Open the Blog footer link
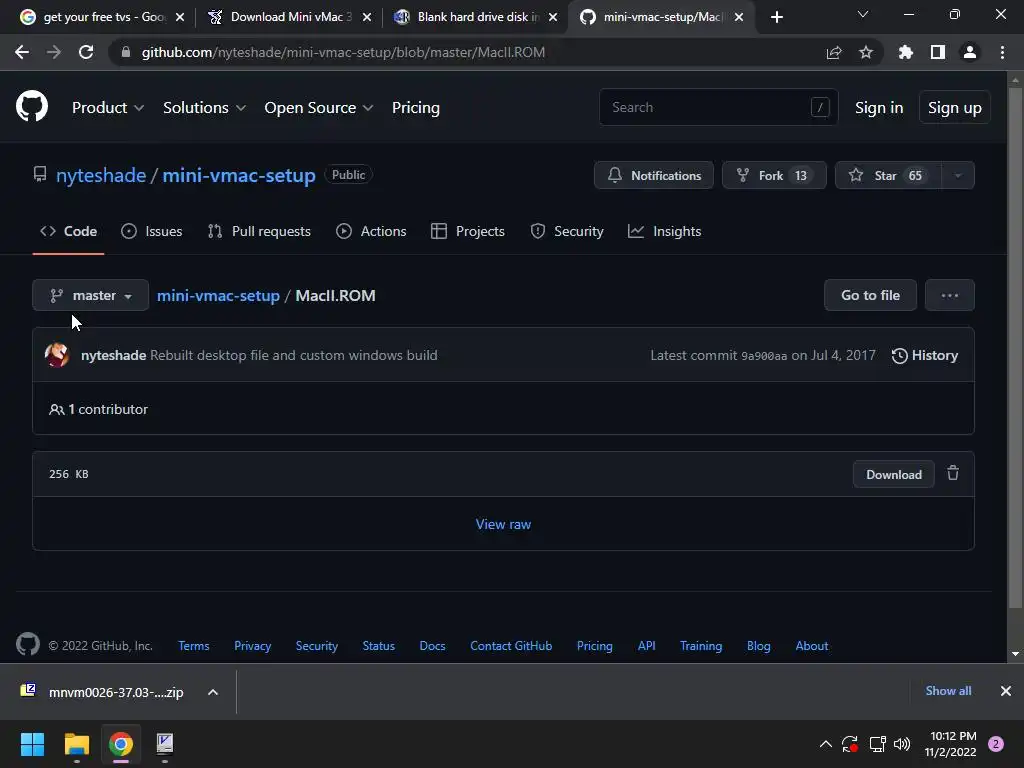 pyautogui.click(x=759, y=646)
